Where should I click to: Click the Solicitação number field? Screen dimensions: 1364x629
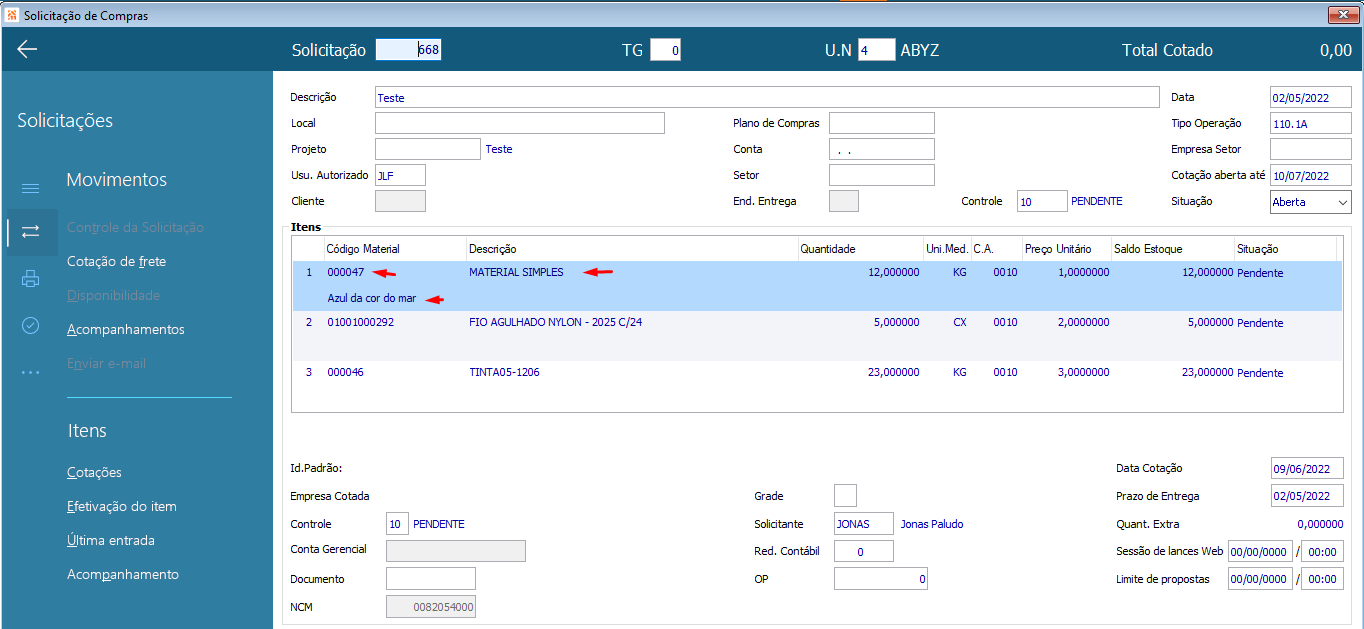tap(408, 50)
